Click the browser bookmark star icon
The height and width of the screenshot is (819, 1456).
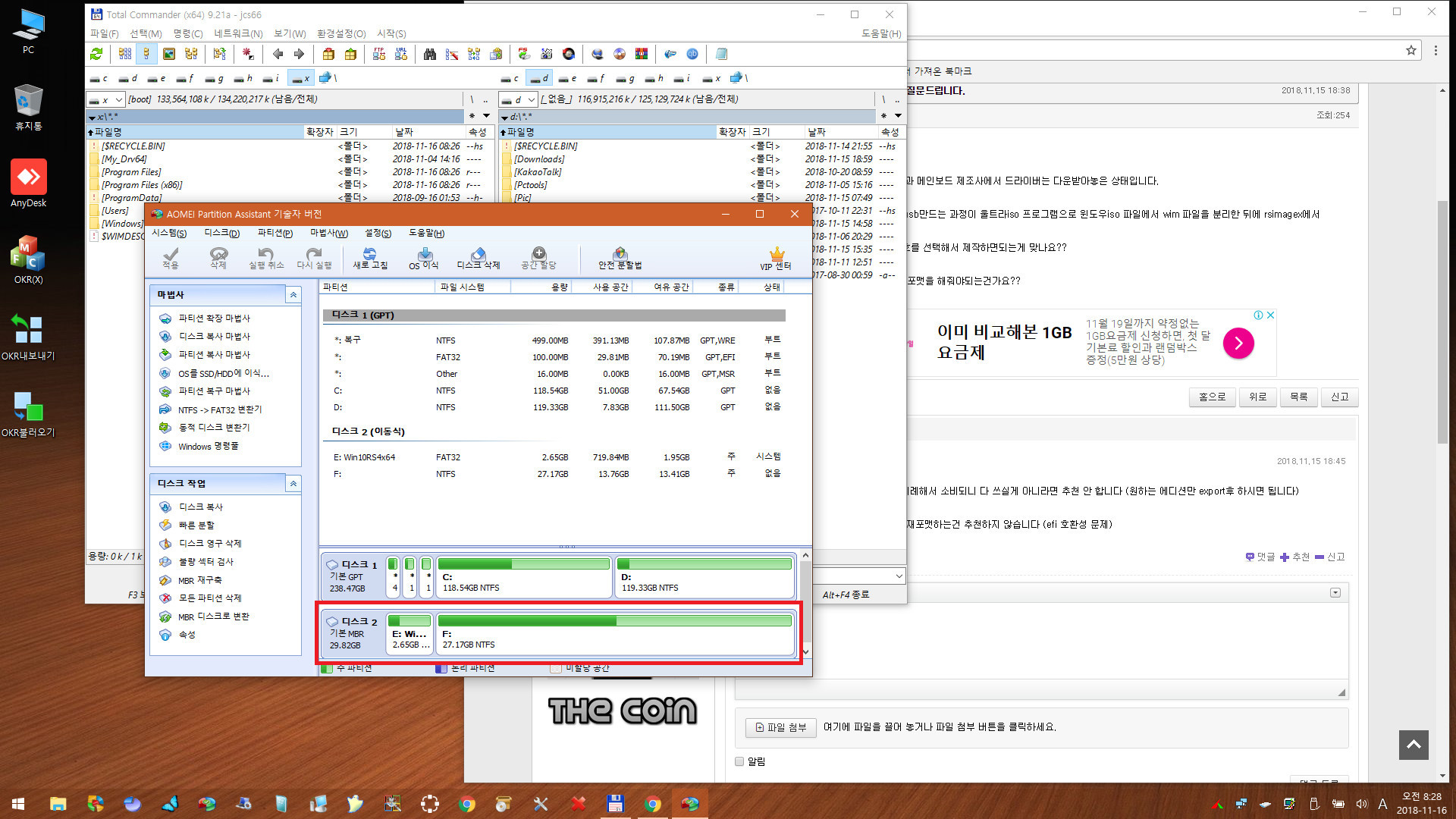click(1411, 50)
